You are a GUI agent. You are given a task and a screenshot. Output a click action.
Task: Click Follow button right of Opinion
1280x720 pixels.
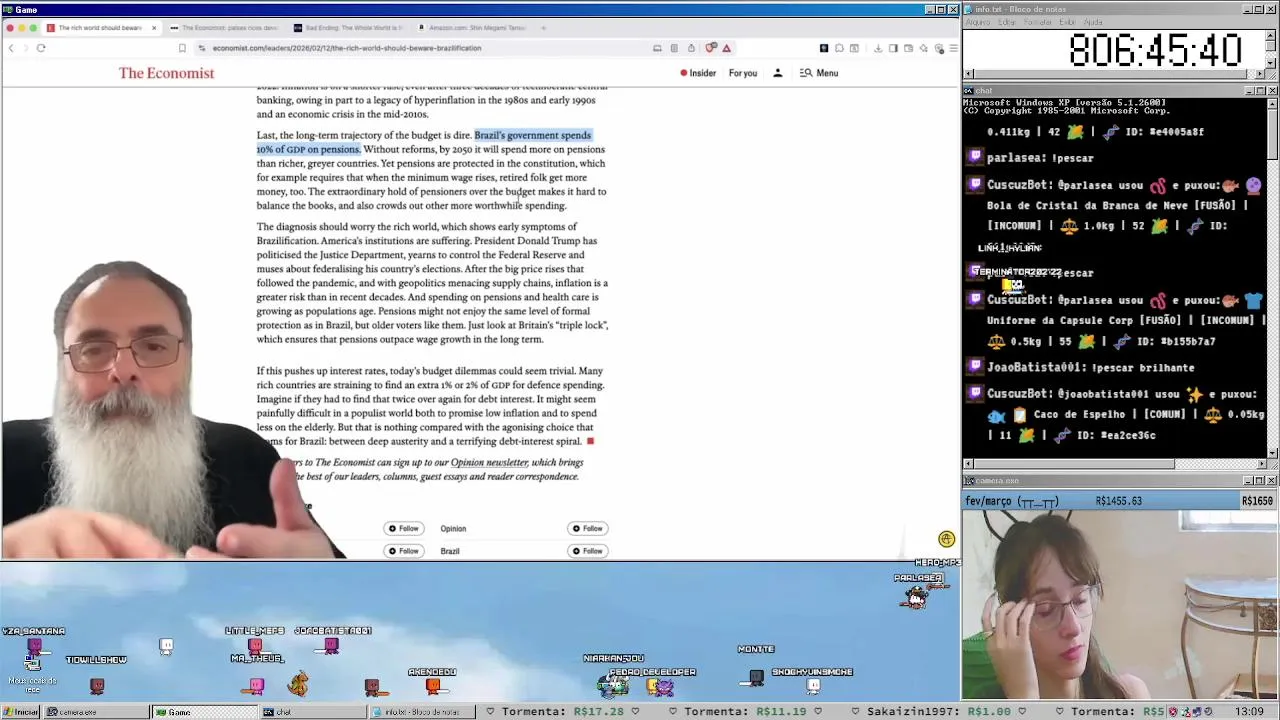[588, 528]
